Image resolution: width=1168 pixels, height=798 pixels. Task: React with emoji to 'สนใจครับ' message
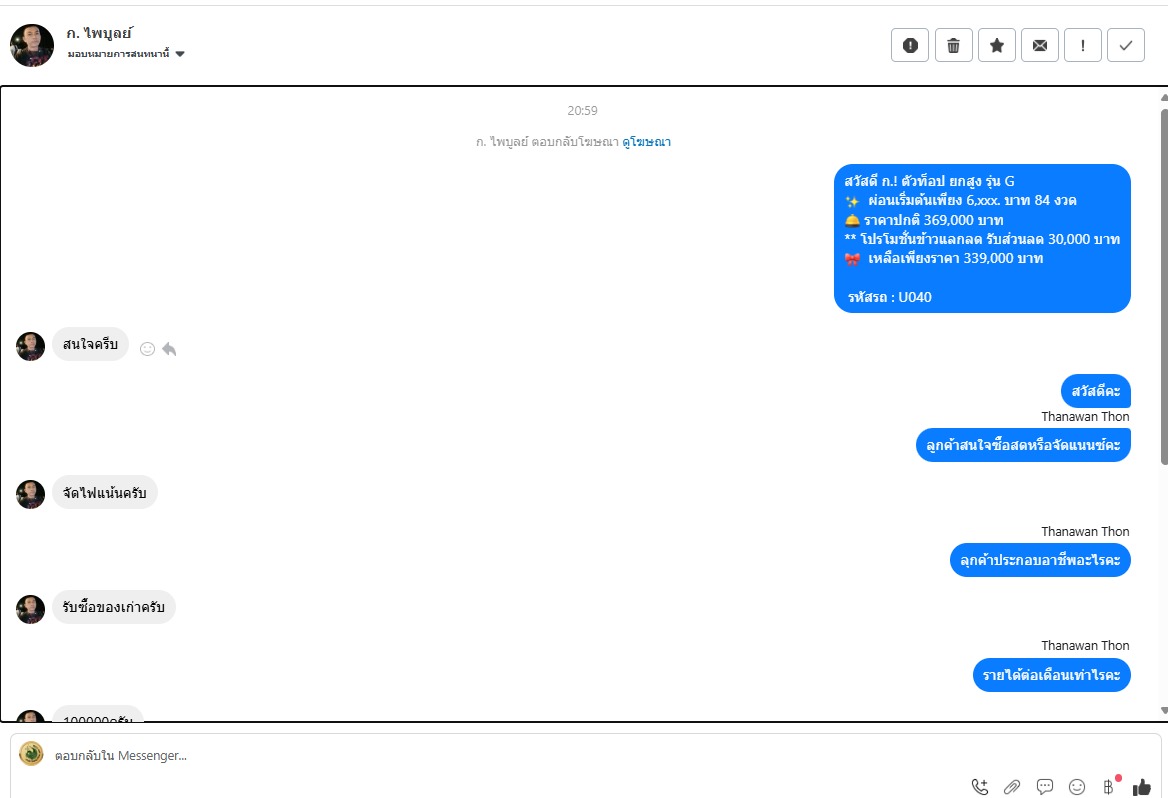tap(147, 349)
